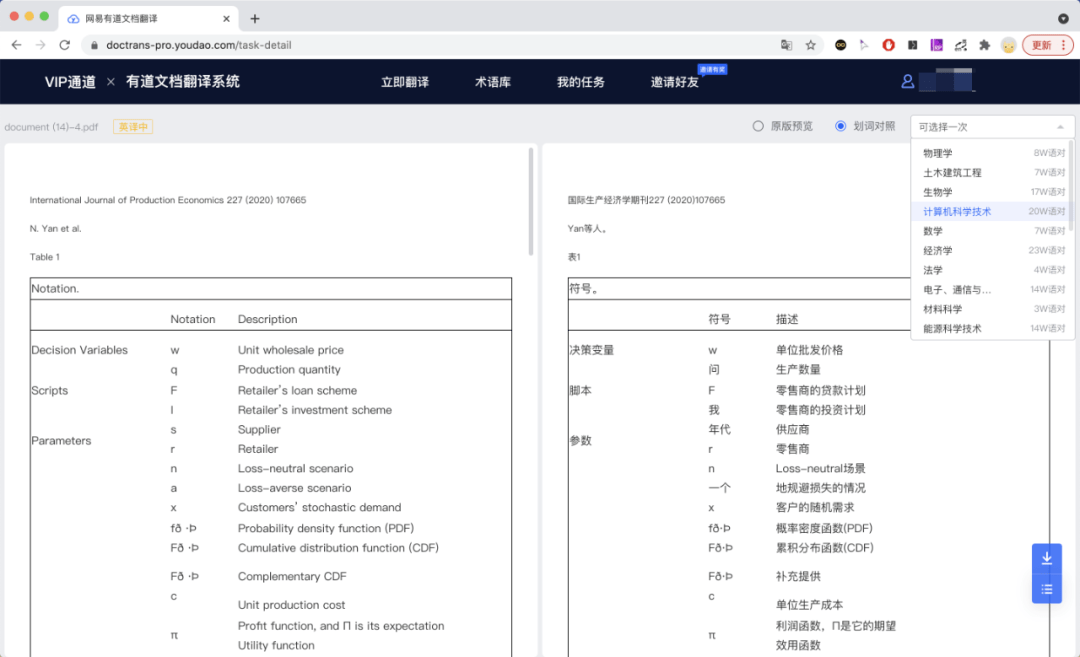Click 'Unit wholesale price' in source table
This screenshot has height=657, width=1080.
291,350
